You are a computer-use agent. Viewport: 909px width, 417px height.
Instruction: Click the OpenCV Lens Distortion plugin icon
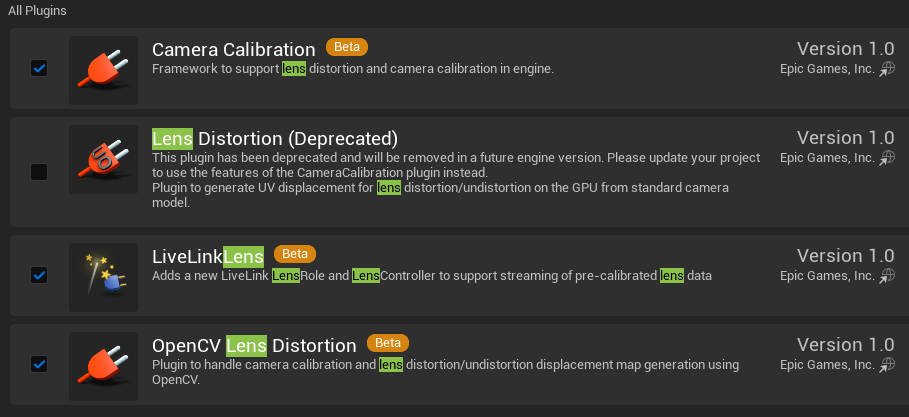point(103,365)
